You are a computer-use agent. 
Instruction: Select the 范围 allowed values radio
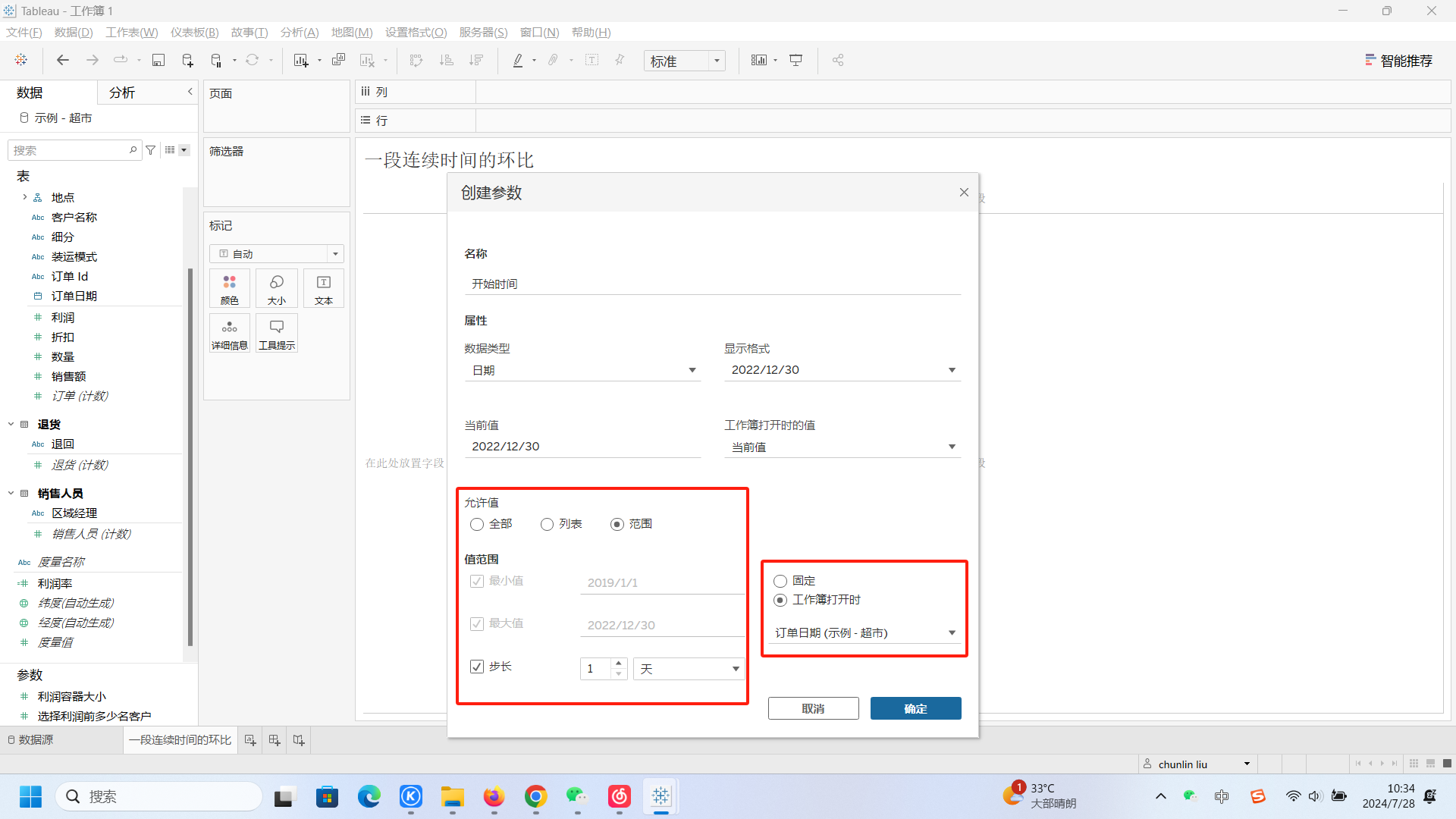[x=617, y=524]
